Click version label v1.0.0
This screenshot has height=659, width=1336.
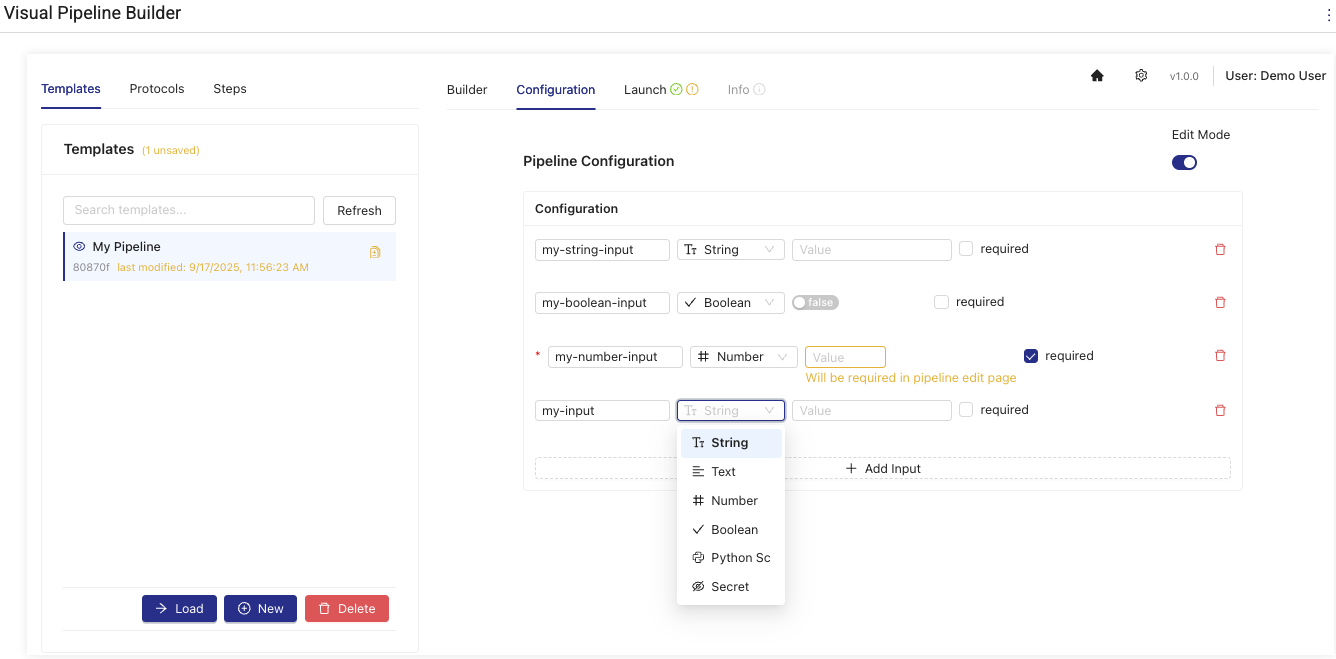click(x=1184, y=76)
